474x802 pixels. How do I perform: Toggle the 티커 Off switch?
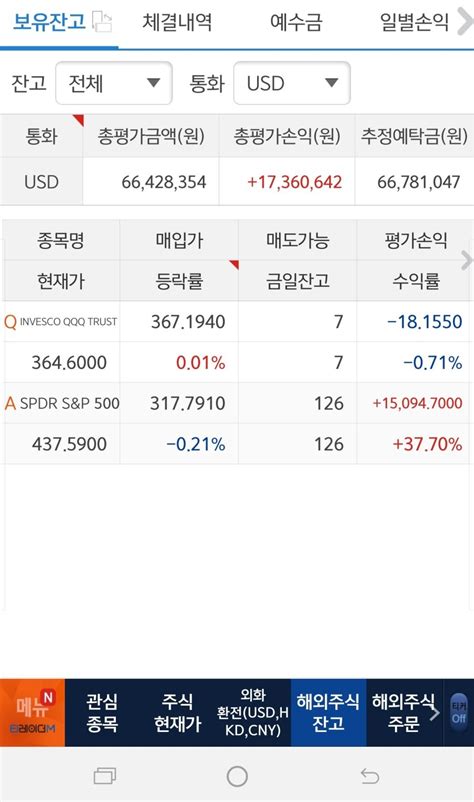459,712
